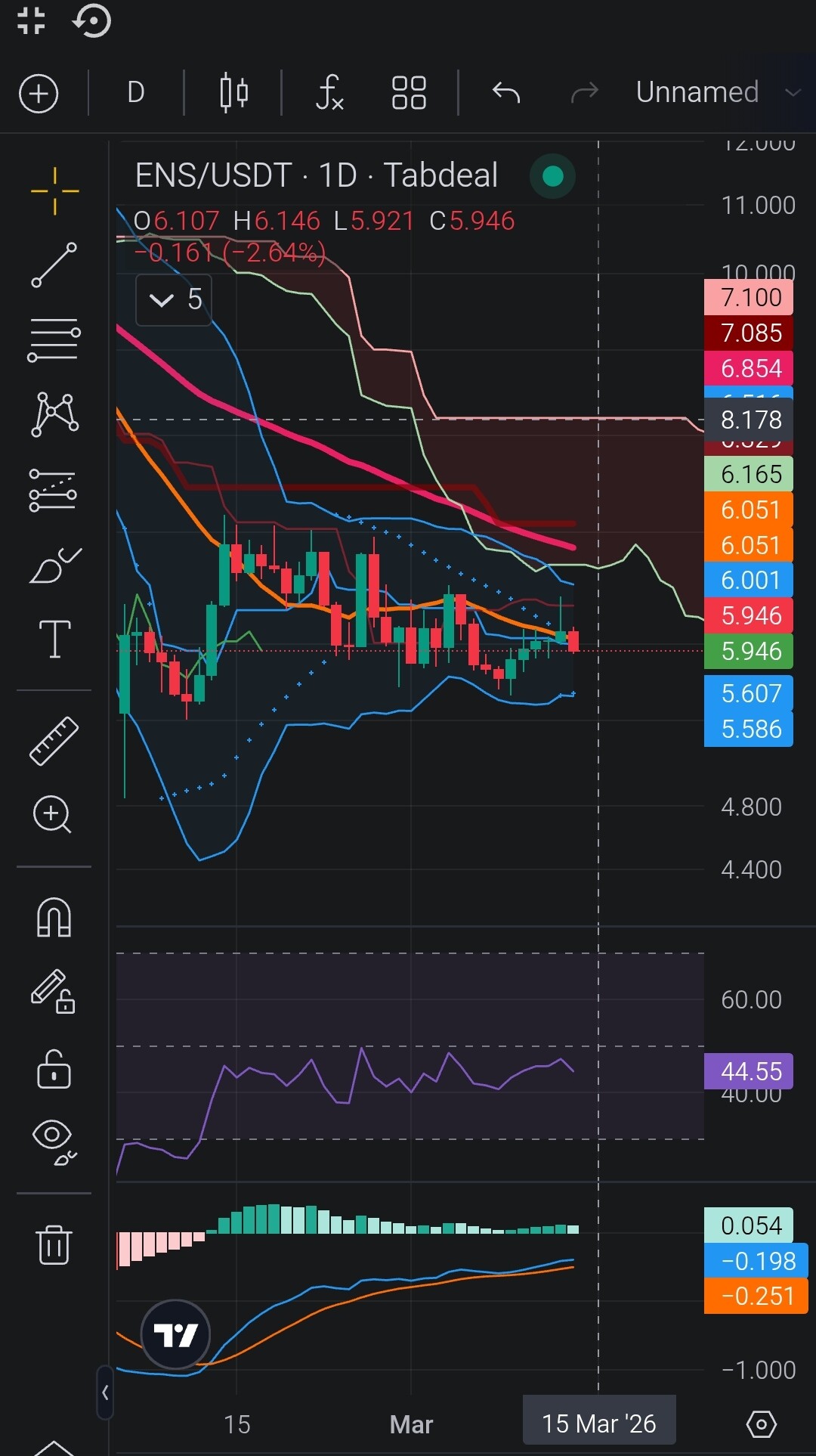Viewport: 816px width, 1456px height.
Task: Activate the ruler measure tool
Action: (54, 740)
